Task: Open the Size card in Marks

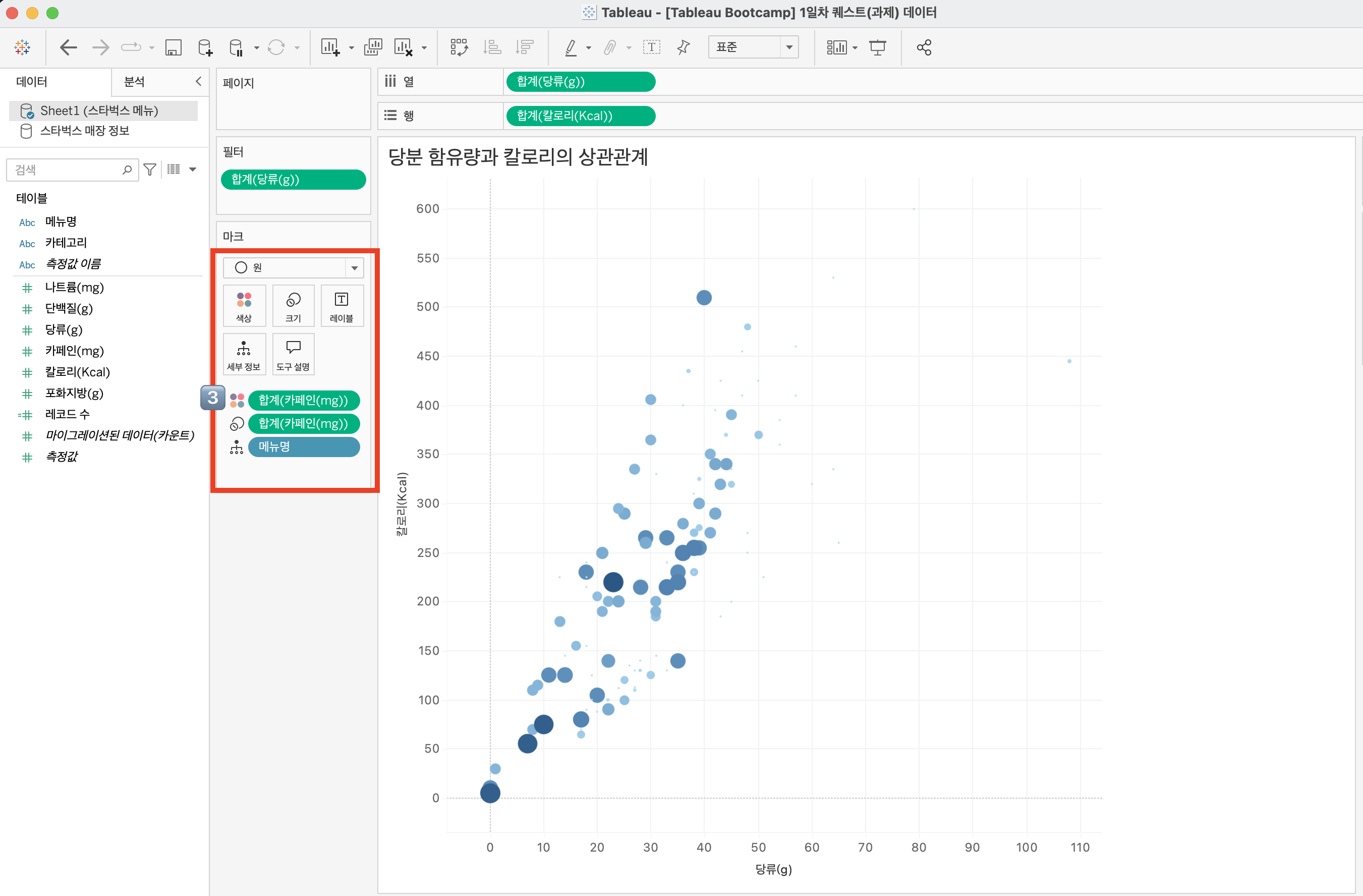Action: coord(293,305)
